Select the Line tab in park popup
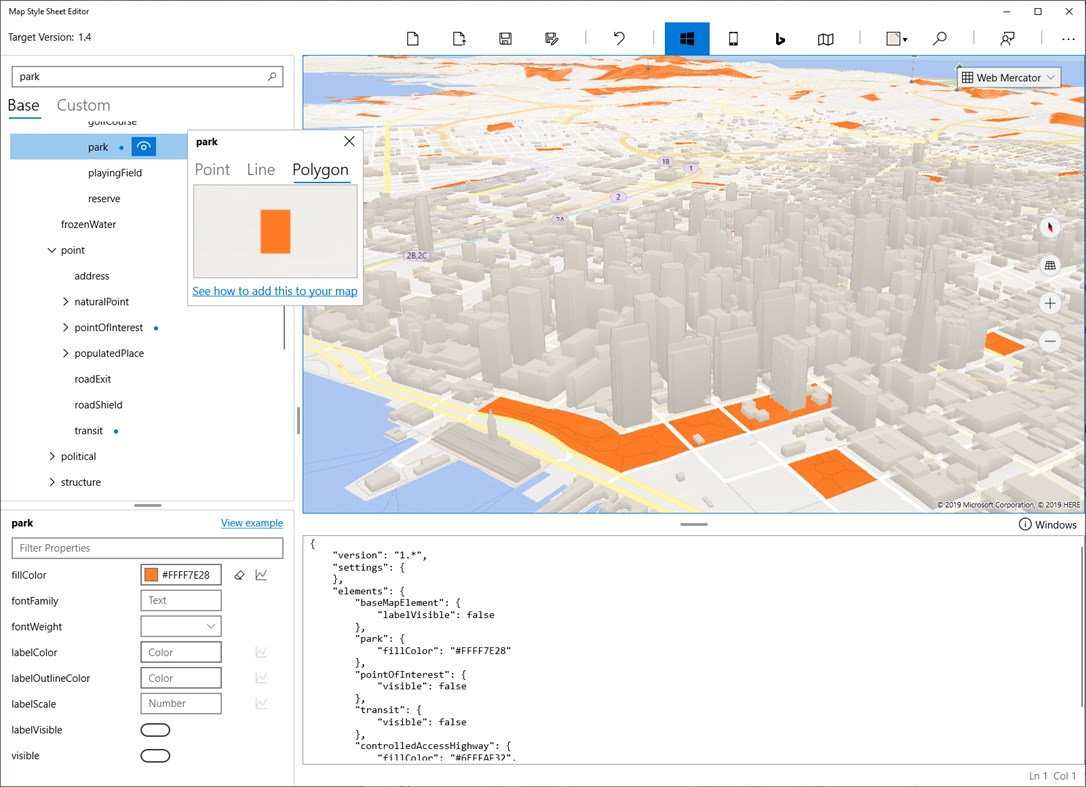The width and height of the screenshot is (1086, 787). tap(260, 170)
